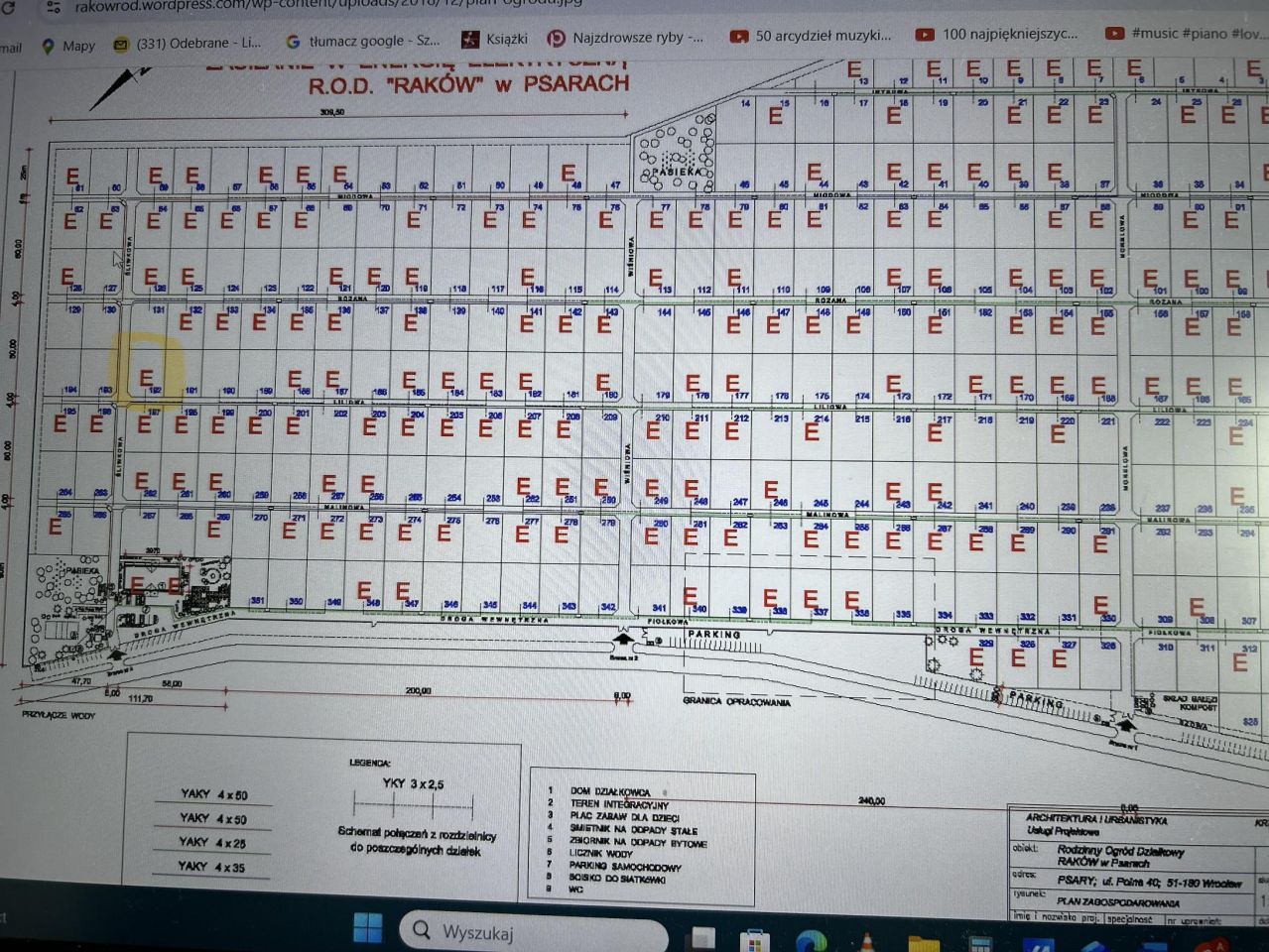Image resolution: width=1269 pixels, height=952 pixels.
Task: Open the Mapy bookmark
Action: [68, 46]
